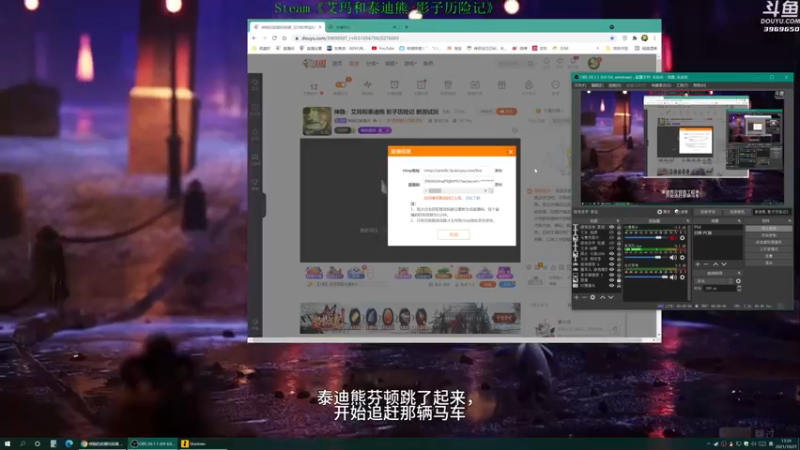Click the highlighted stop streaming button in OBS Controls
Image resolution: width=800 pixels, height=450 pixels.
(769, 229)
